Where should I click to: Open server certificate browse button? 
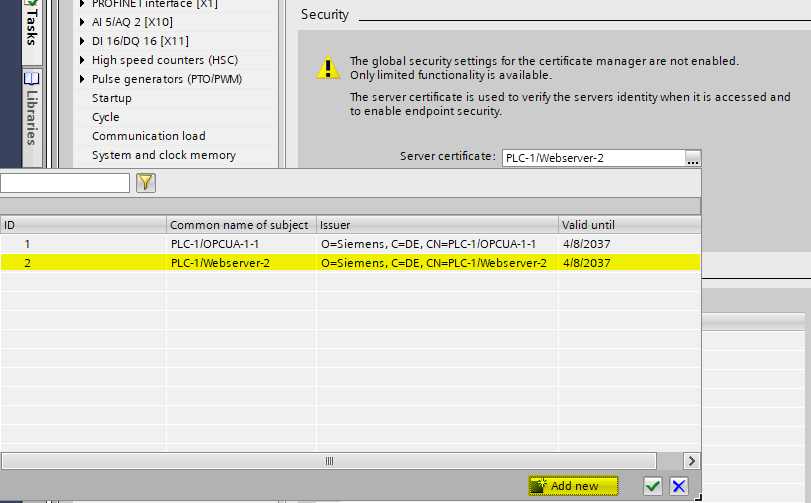(x=693, y=158)
